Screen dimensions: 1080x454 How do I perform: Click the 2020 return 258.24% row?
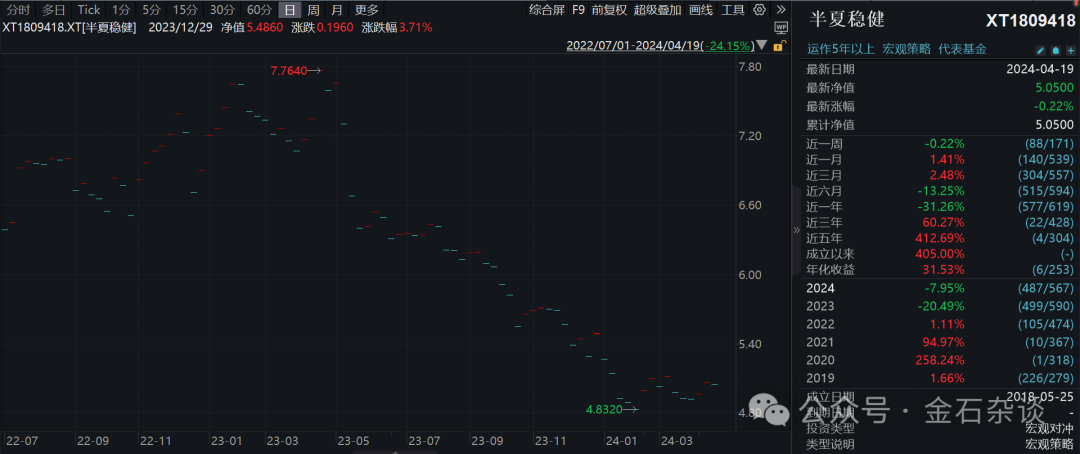tap(939, 360)
